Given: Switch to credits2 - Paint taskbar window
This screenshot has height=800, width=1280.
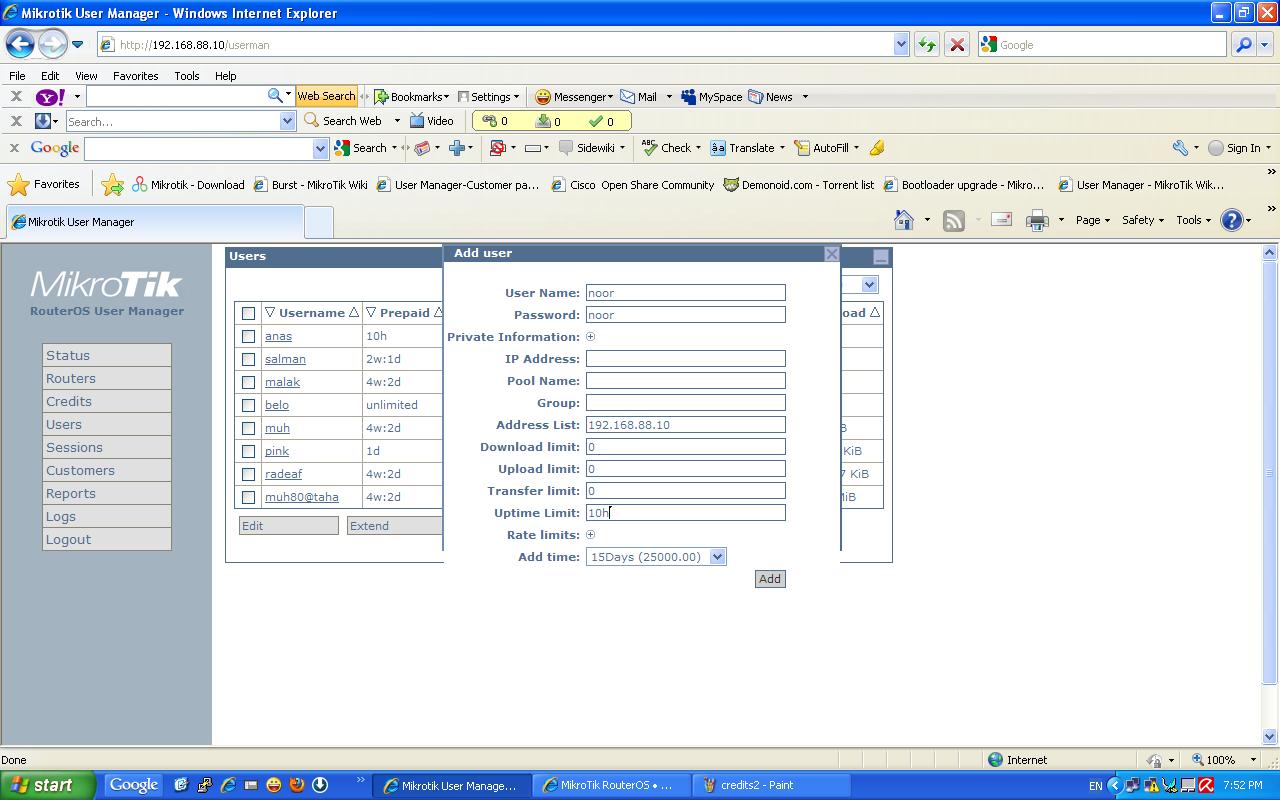Looking at the screenshot, I should 771,785.
